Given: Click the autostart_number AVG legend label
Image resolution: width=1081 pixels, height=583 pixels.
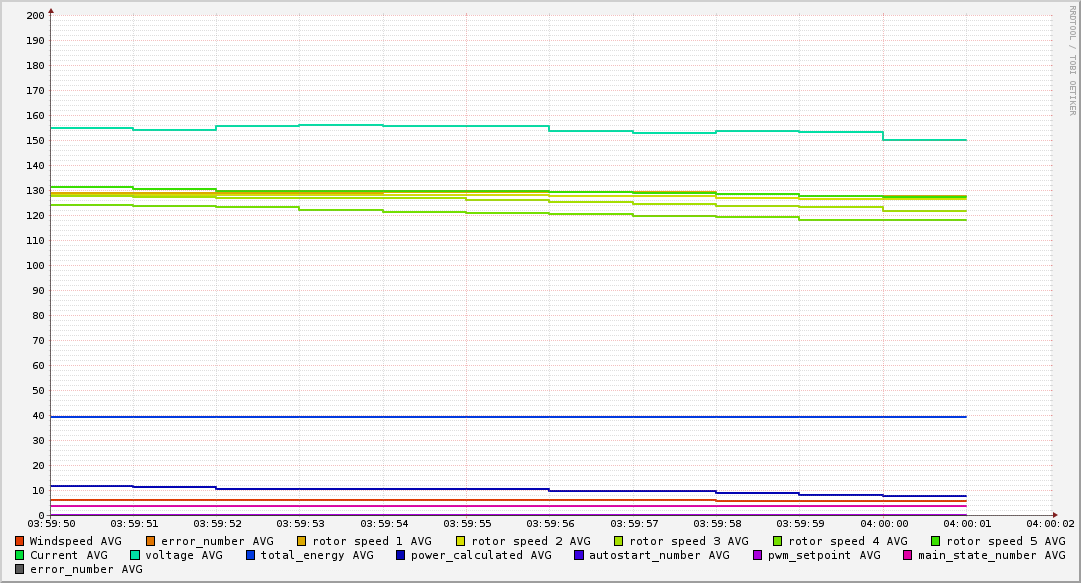Looking at the screenshot, I should pos(659,555).
